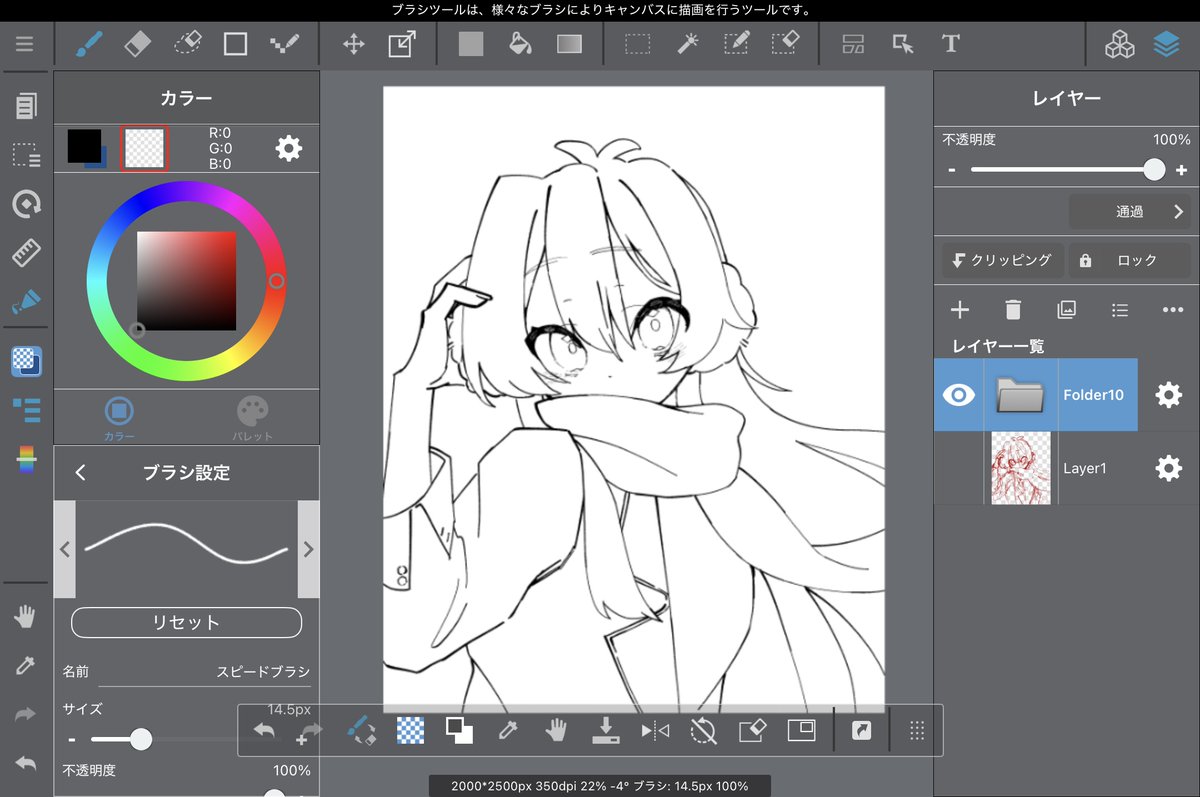Switch to the カラー tab
This screenshot has height=797, width=1200.
[x=119, y=419]
